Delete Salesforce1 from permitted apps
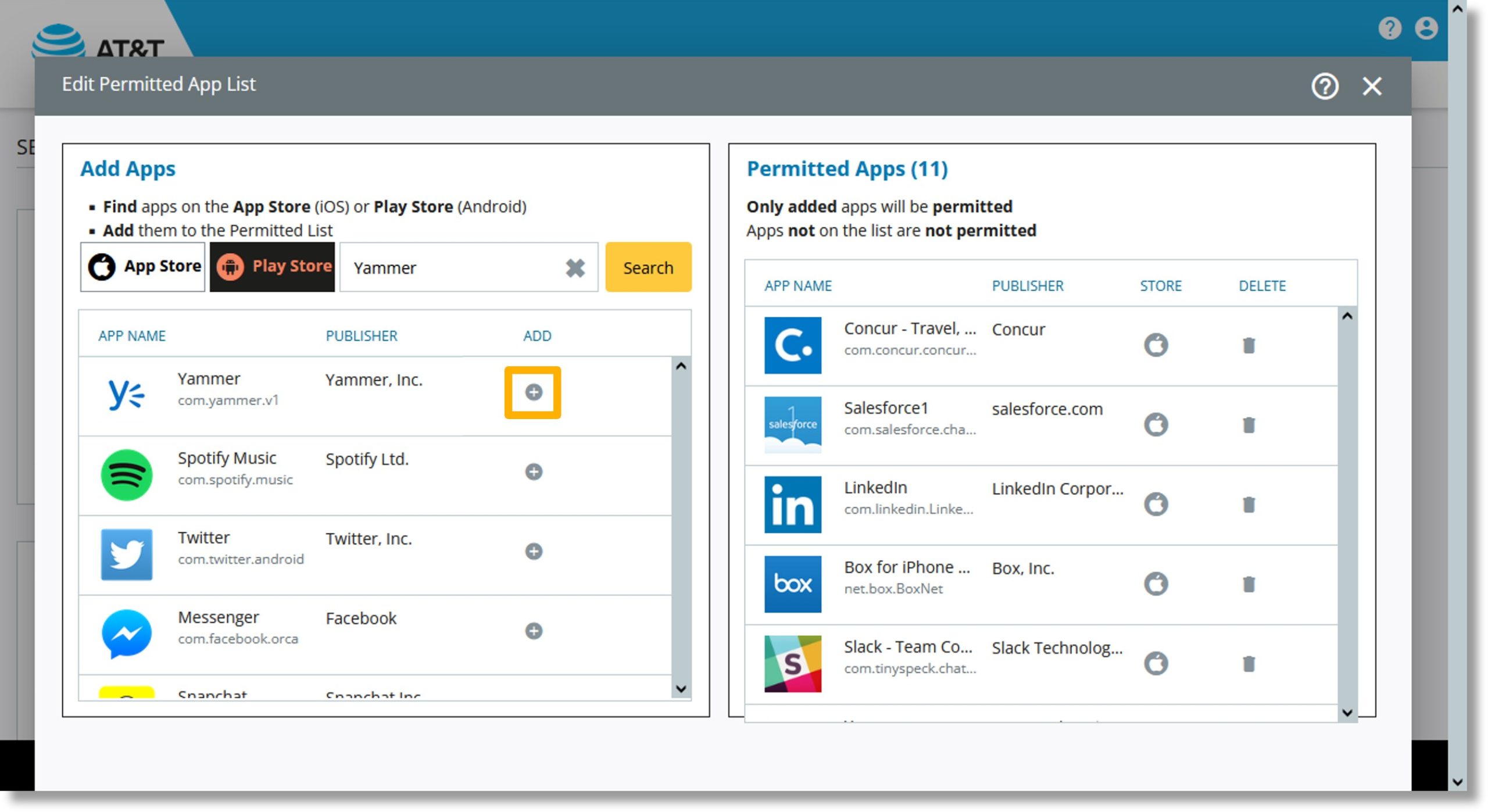The image size is (1488, 812). click(1249, 425)
